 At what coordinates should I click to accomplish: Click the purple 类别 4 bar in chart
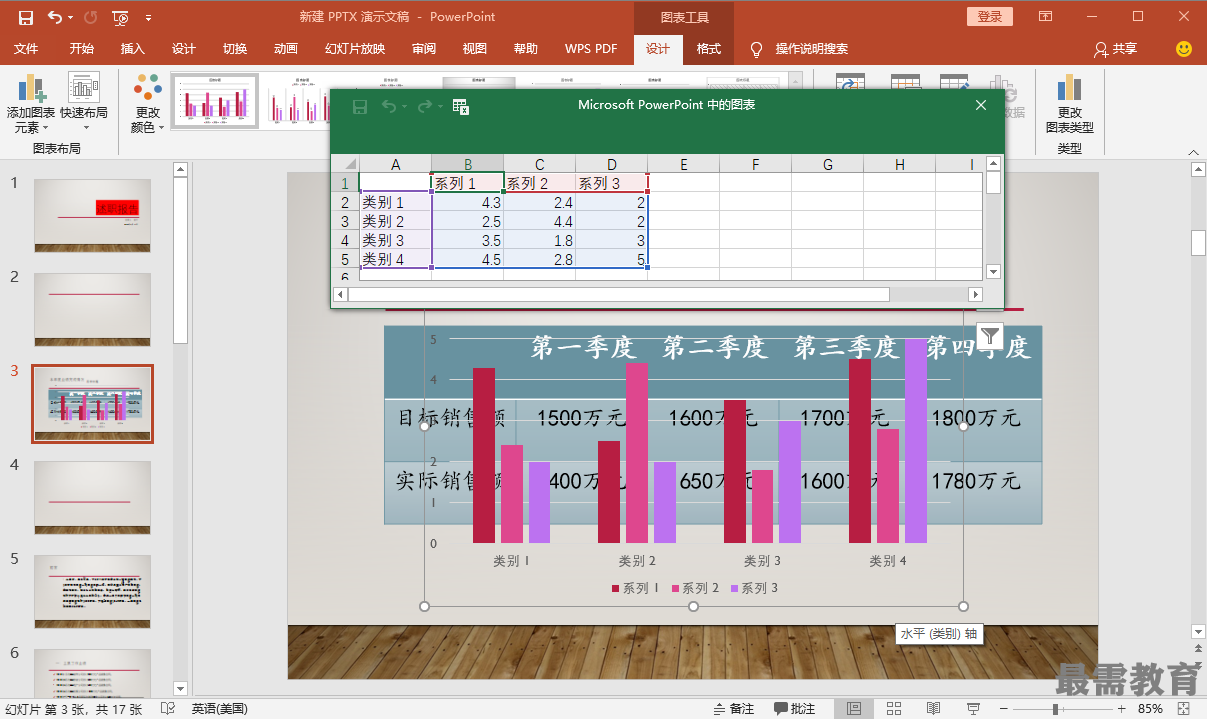915,441
